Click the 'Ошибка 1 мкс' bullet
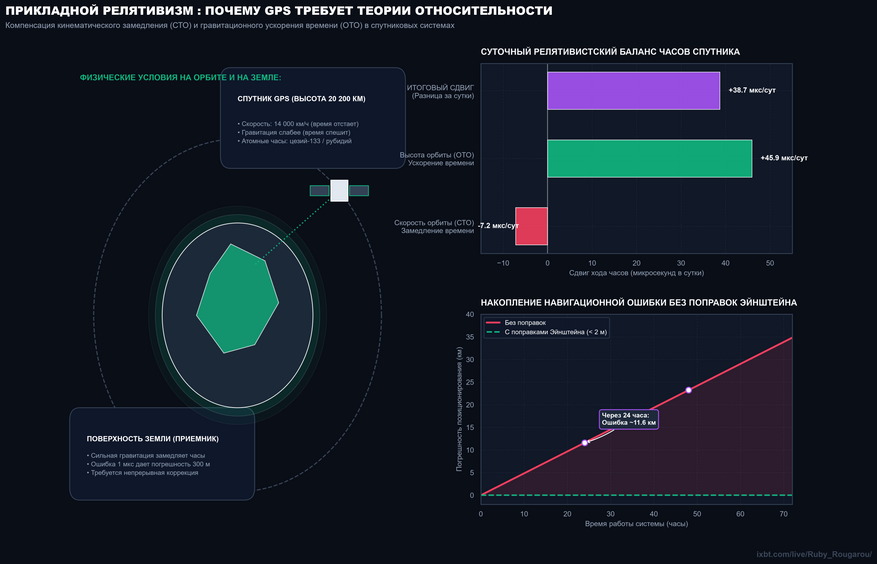The height and width of the screenshot is (564, 877). click(x=148, y=464)
